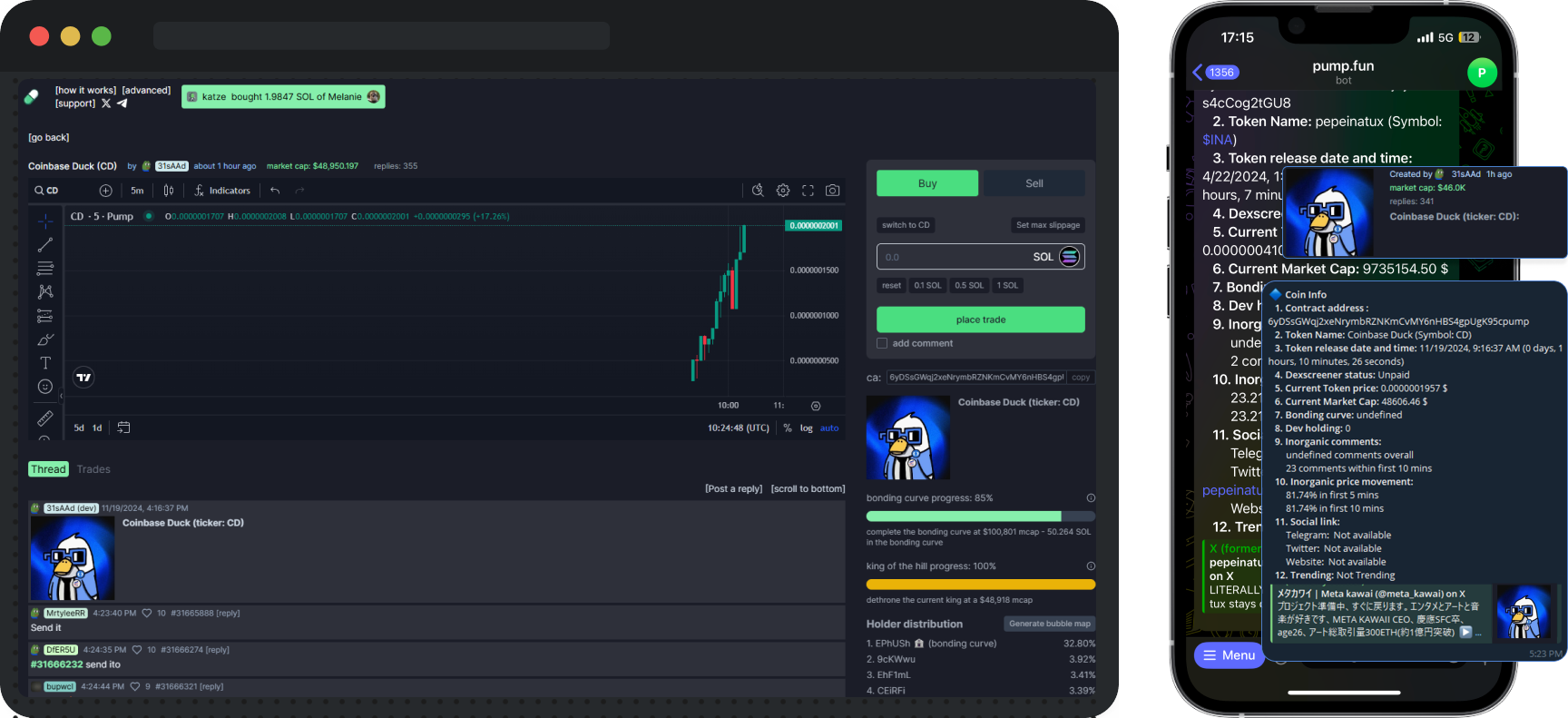
Task: Select the forecasting and measurement tool
Action: pyautogui.click(x=45, y=316)
